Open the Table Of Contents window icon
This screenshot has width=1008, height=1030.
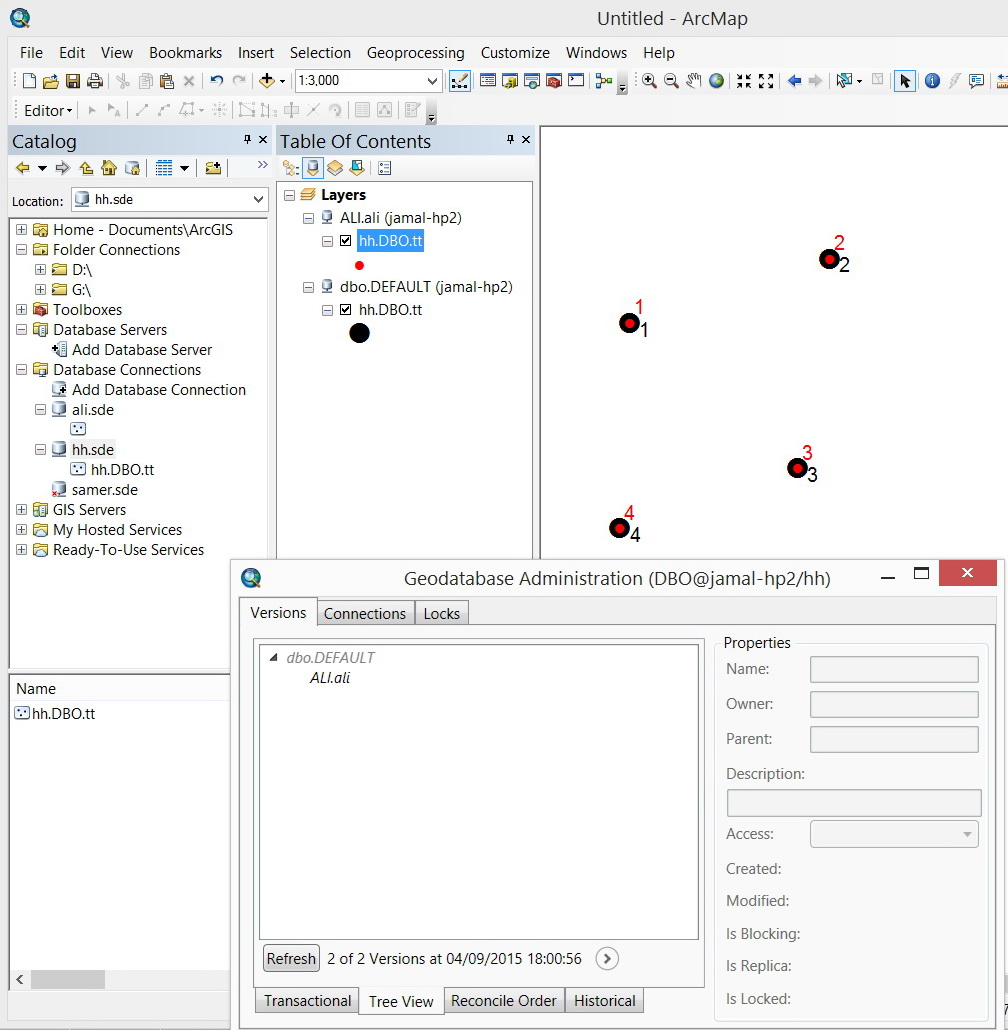pos(488,81)
